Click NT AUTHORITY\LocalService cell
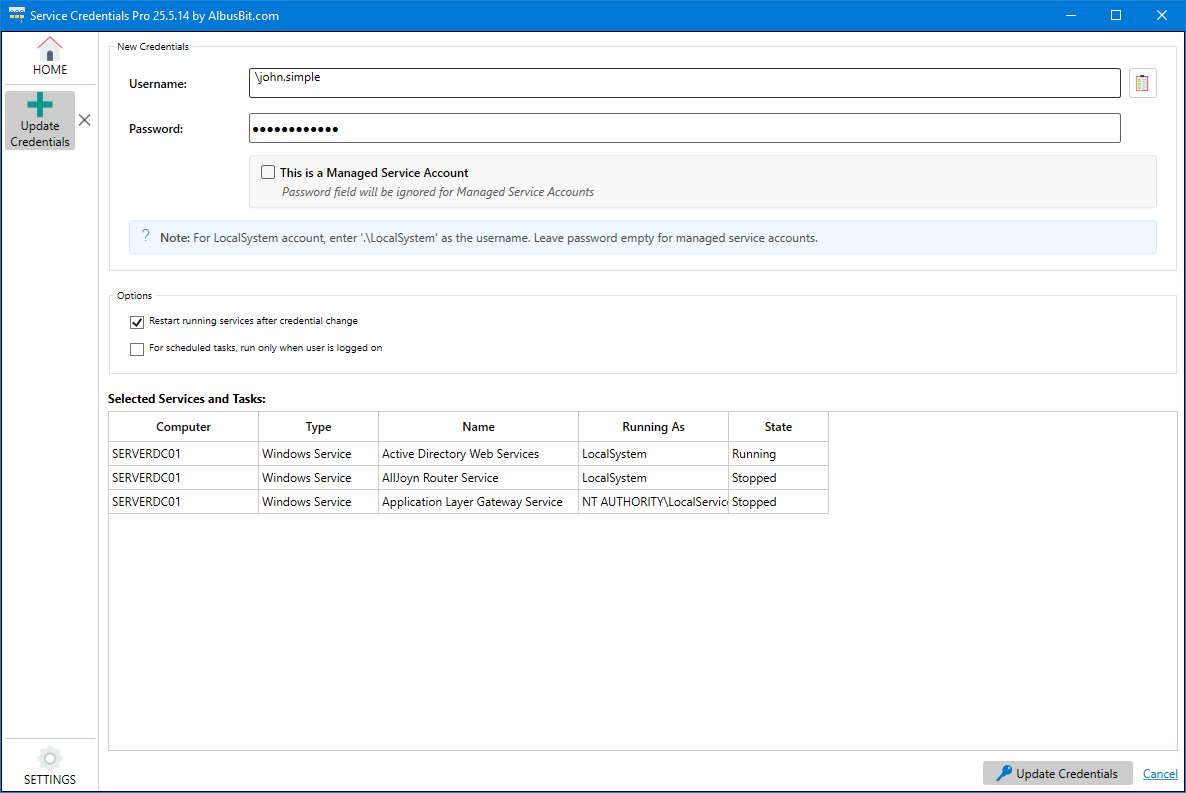This screenshot has width=1186, height=793. [654, 502]
